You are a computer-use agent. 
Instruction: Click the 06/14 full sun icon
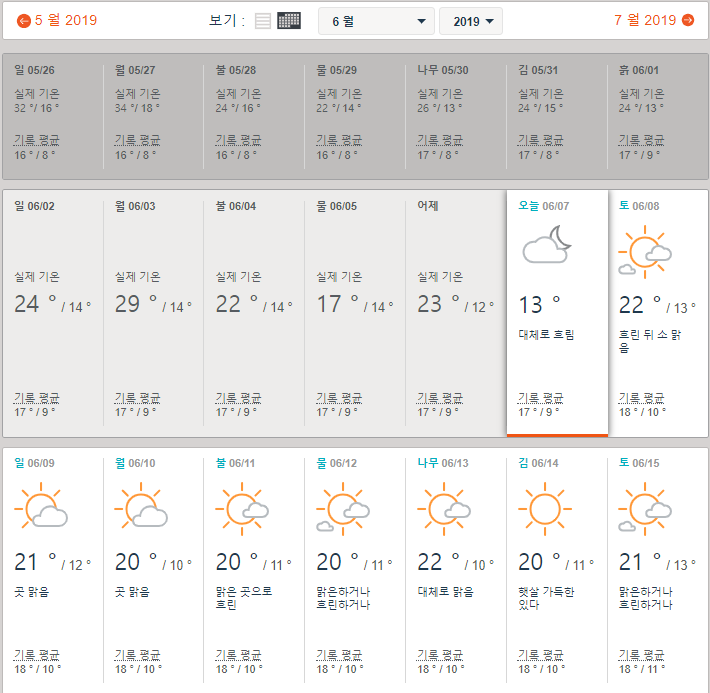pyautogui.click(x=544, y=508)
